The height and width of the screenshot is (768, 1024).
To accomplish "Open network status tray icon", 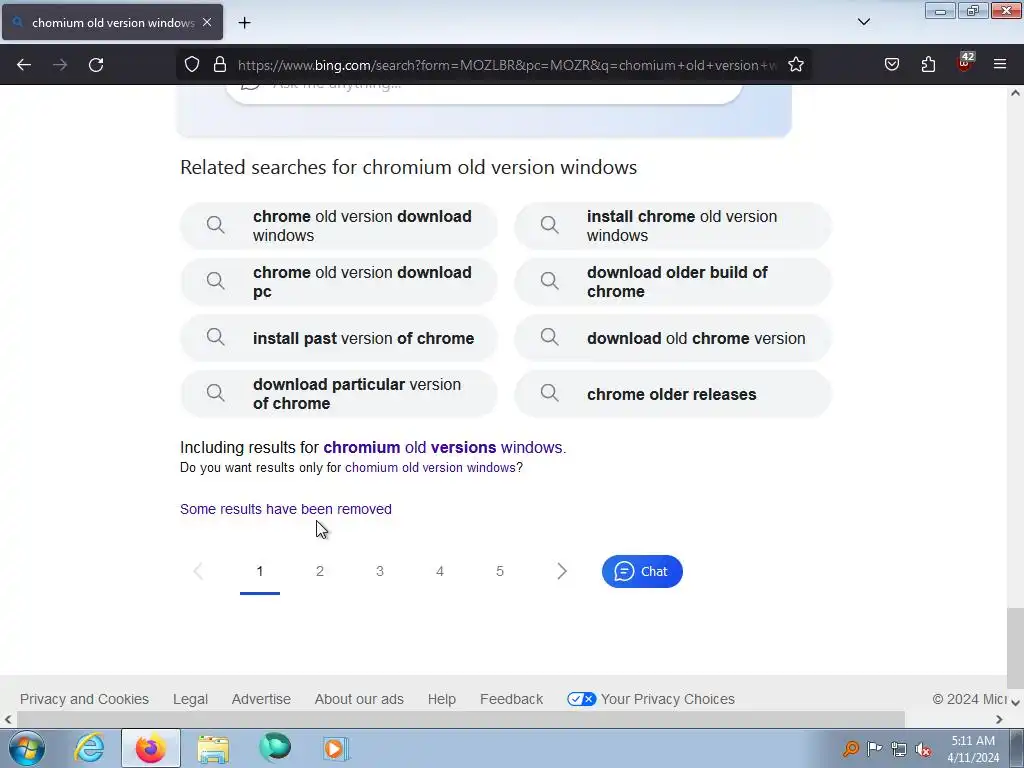I will click(x=899, y=749).
